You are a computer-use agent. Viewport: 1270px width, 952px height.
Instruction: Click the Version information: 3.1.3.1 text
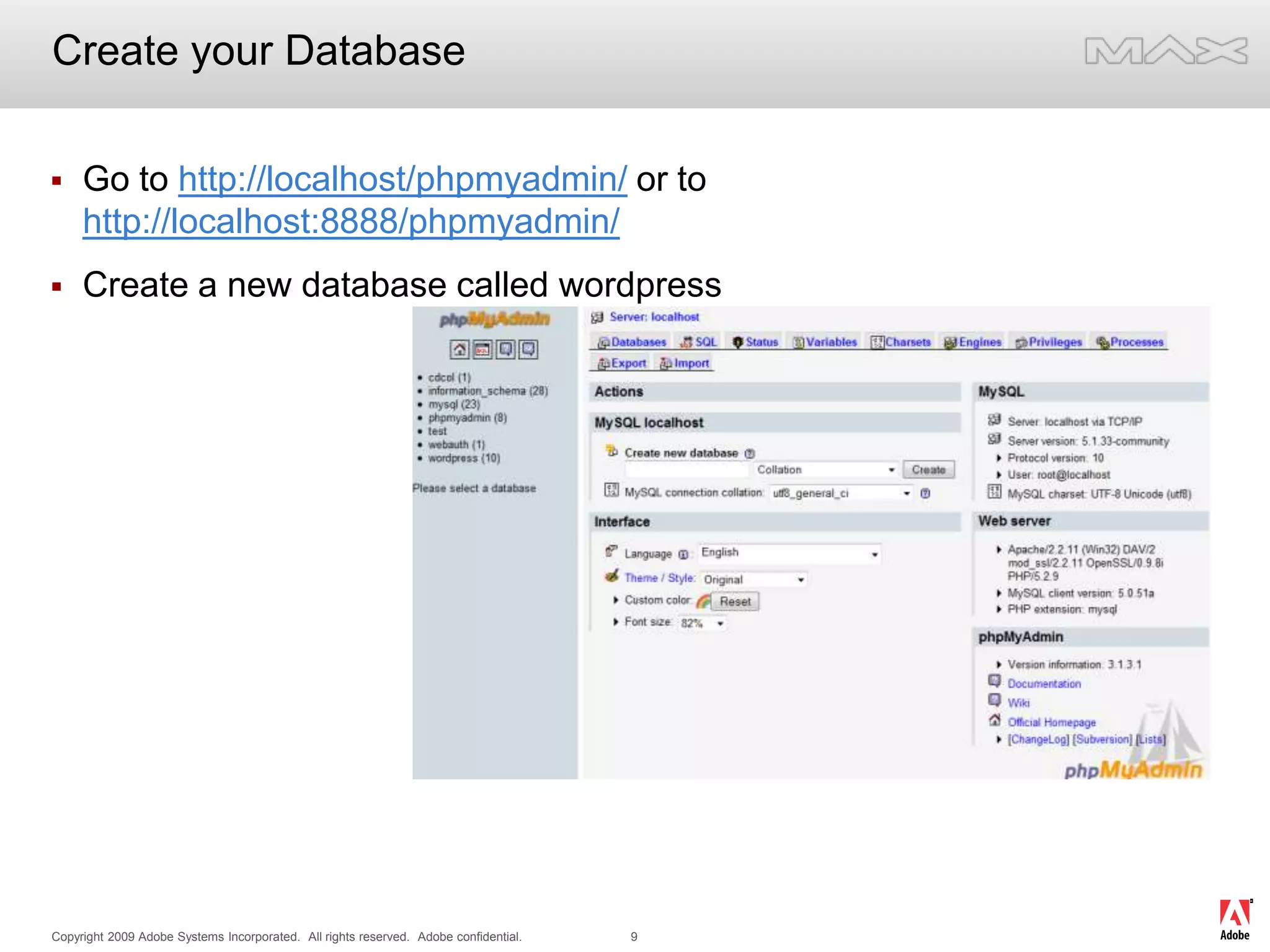pos(1075,664)
